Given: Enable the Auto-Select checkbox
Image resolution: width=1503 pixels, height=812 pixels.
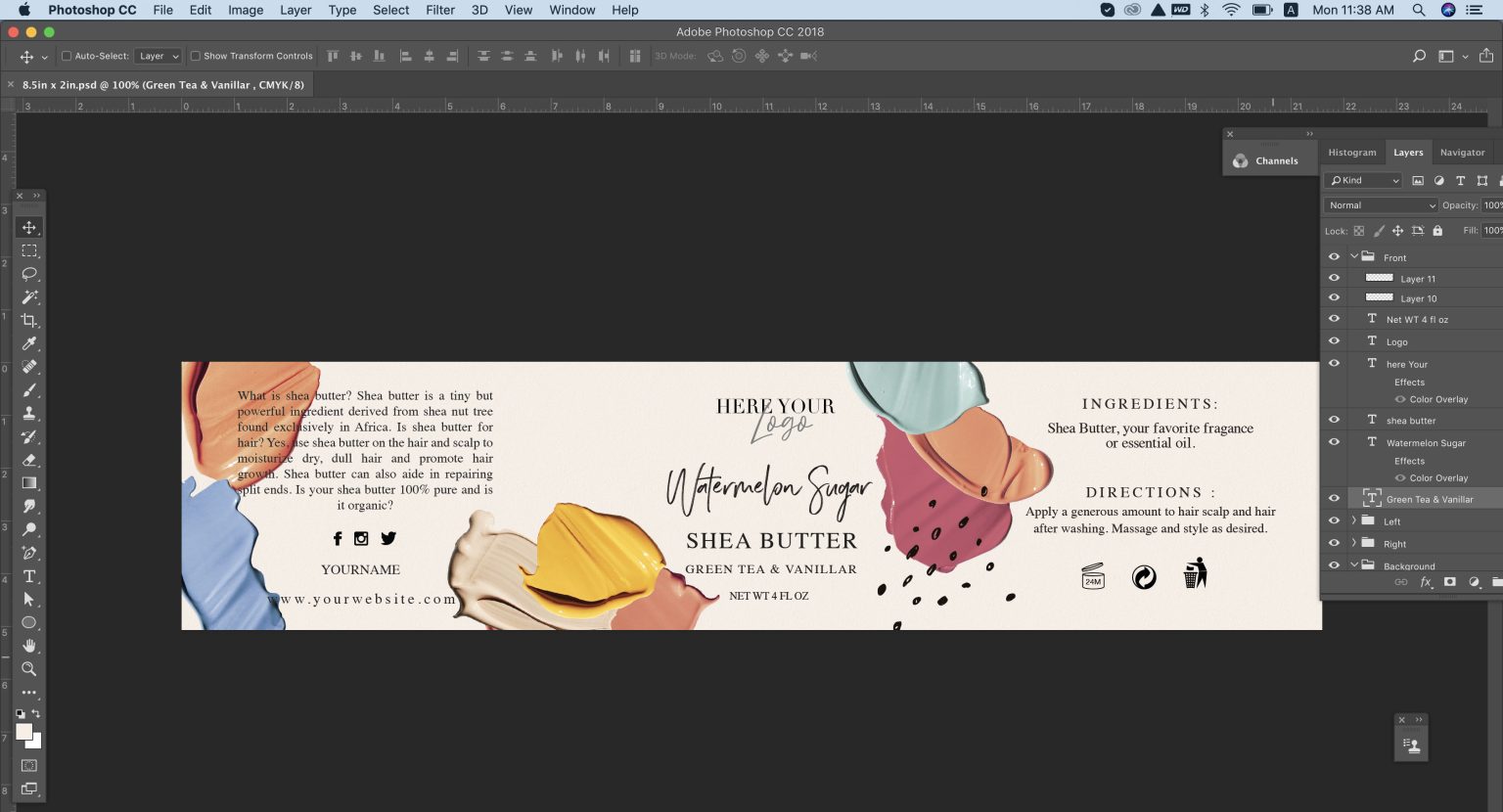Looking at the screenshot, I should [67, 56].
